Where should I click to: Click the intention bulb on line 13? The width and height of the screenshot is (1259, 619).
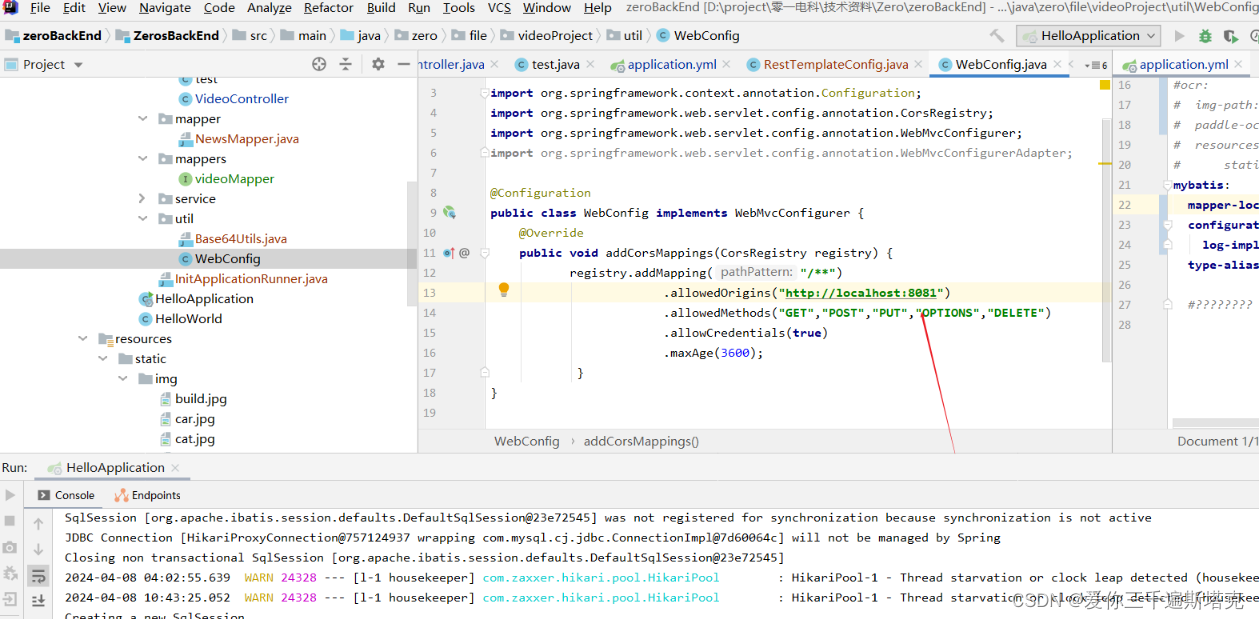(x=504, y=289)
